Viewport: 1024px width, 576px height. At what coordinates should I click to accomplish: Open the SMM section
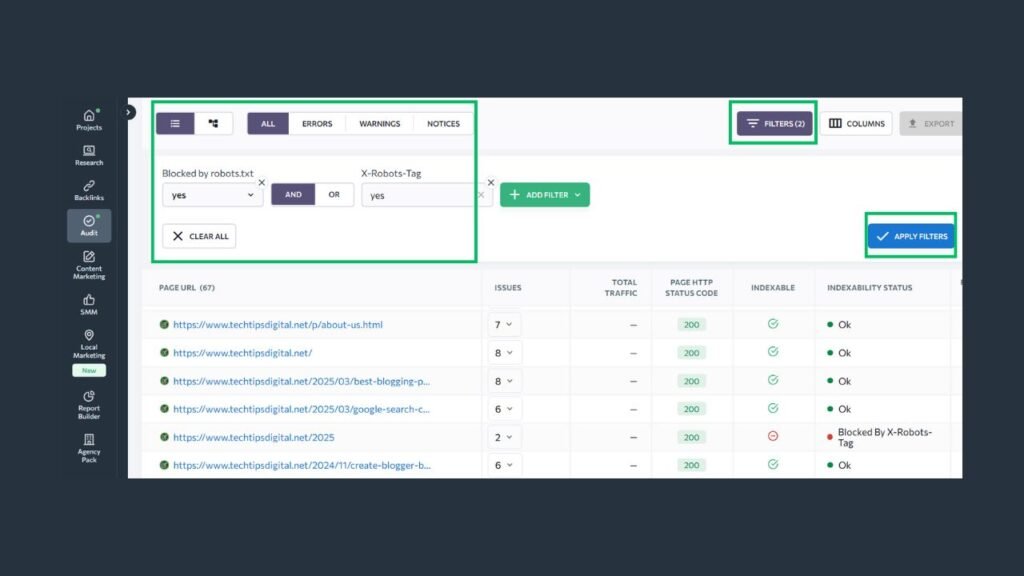[89, 304]
